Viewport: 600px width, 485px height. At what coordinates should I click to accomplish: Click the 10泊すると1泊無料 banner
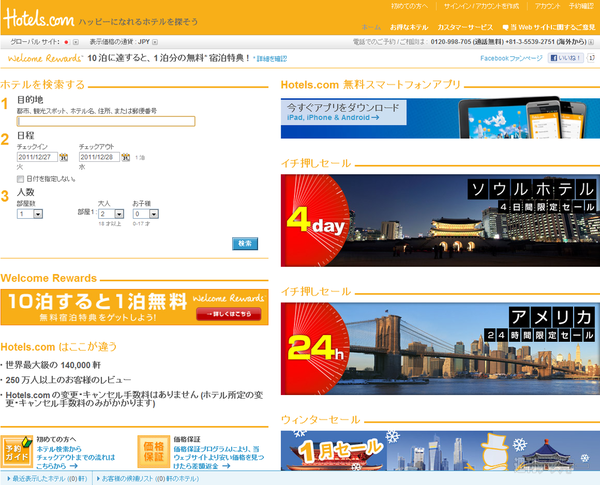click(134, 307)
